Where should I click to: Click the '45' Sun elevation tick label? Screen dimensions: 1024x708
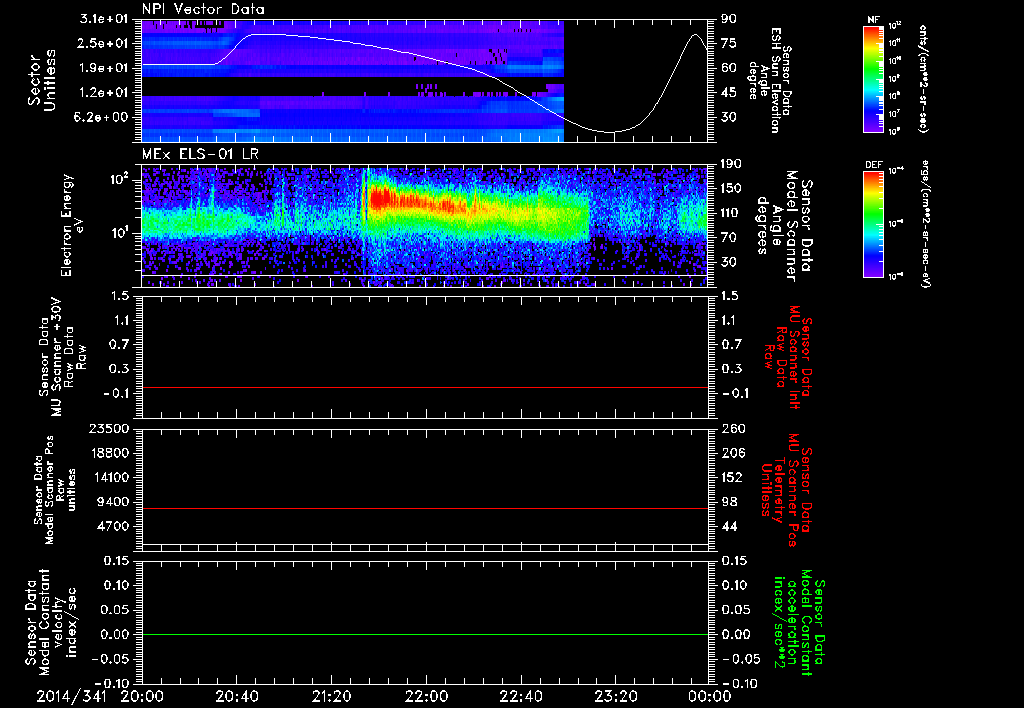pos(728,93)
